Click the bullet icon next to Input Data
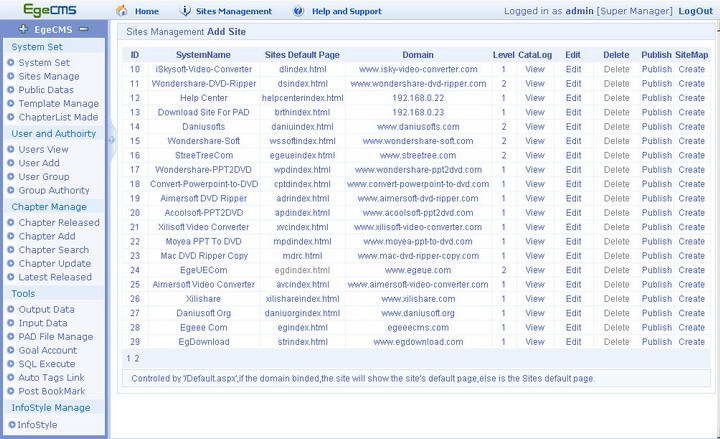The height and width of the screenshot is (439, 720). tap(11, 323)
